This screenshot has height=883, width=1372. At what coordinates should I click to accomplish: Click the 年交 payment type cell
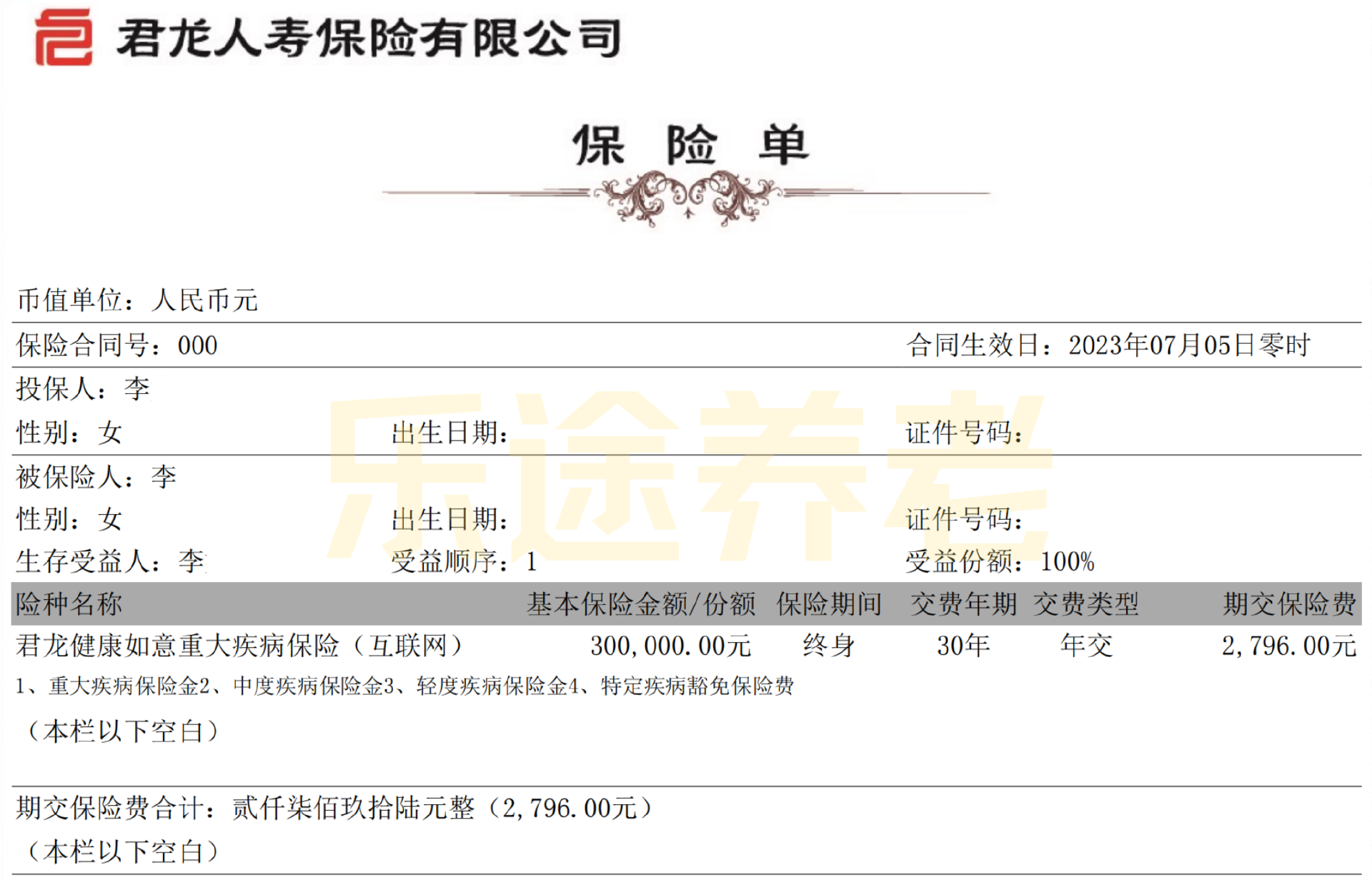pos(1086,646)
